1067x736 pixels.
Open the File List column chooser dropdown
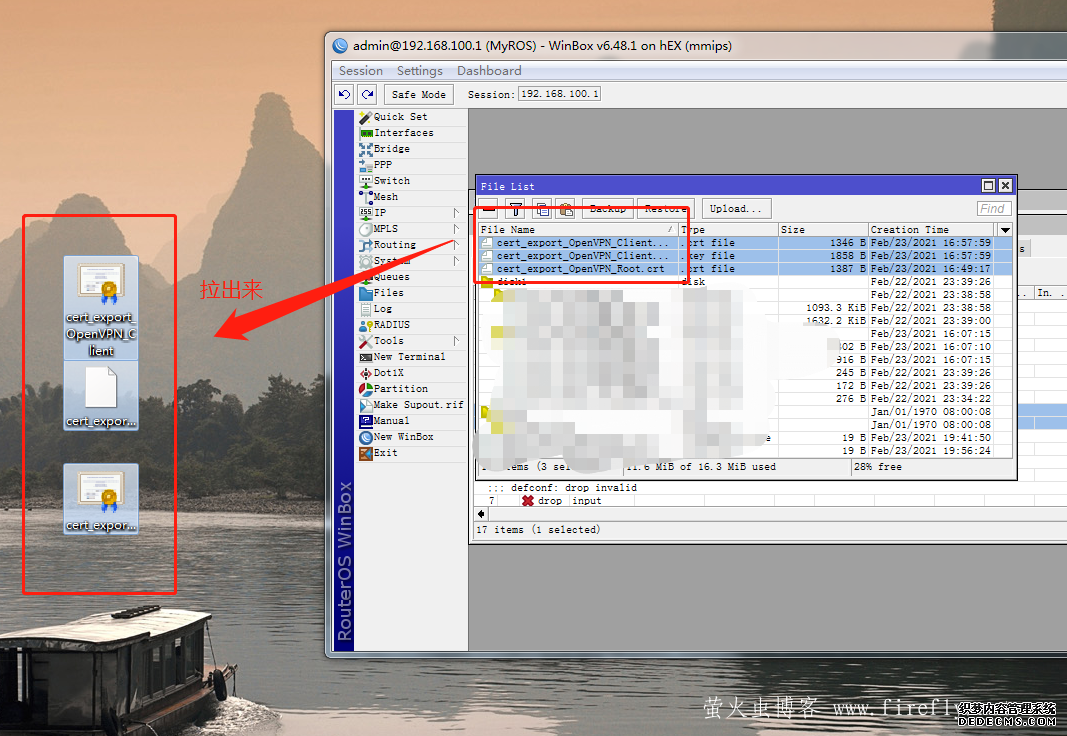tap(1004, 230)
